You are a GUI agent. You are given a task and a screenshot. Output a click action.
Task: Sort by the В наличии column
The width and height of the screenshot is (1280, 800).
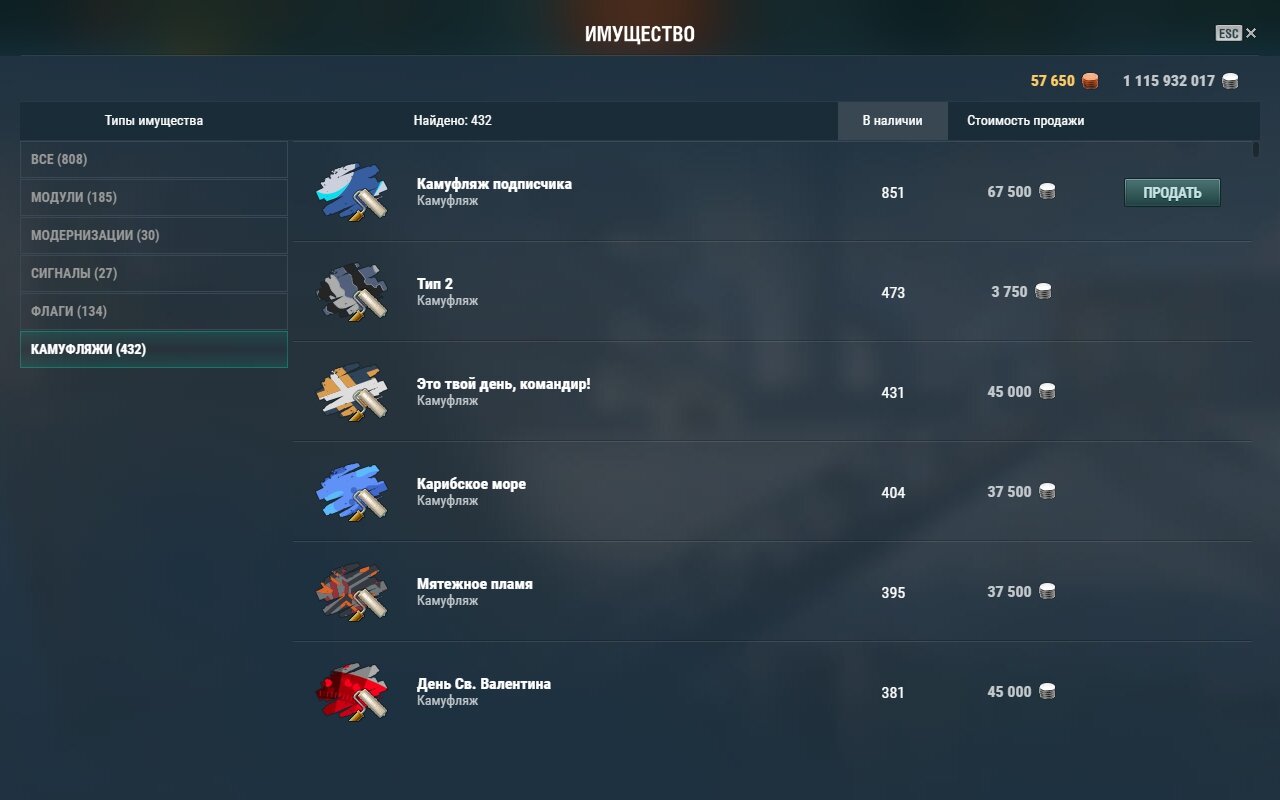[x=893, y=121]
